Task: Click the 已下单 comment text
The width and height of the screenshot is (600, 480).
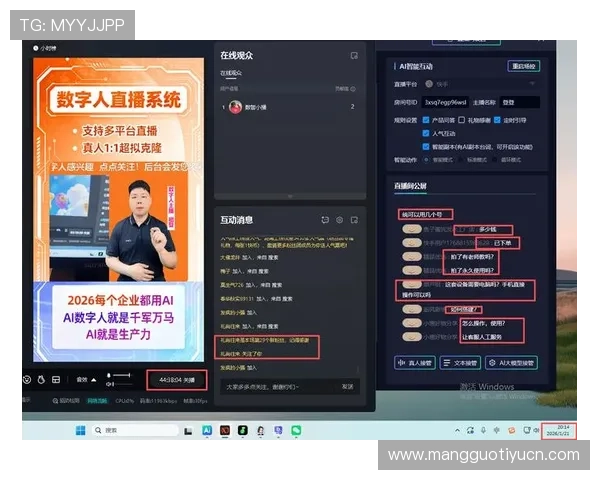Action: click(x=502, y=243)
